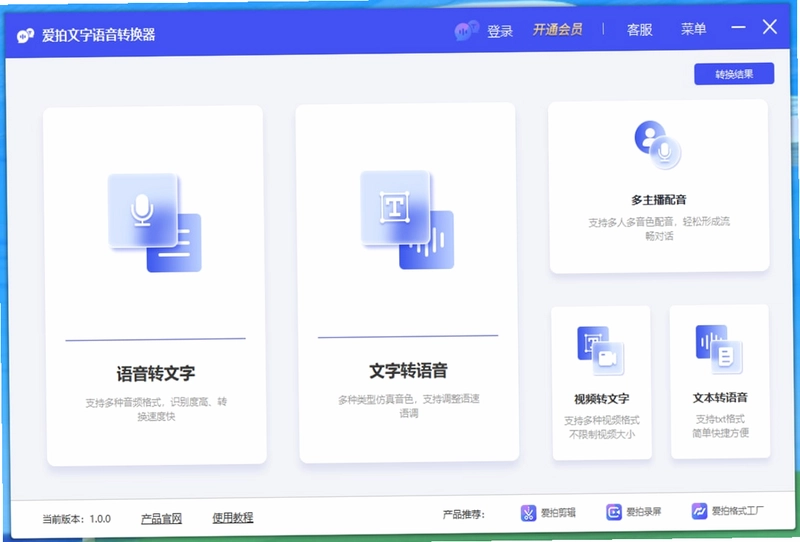Open the 文本转语音 feature
The width and height of the screenshot is (800, 542).
(720, 398)
